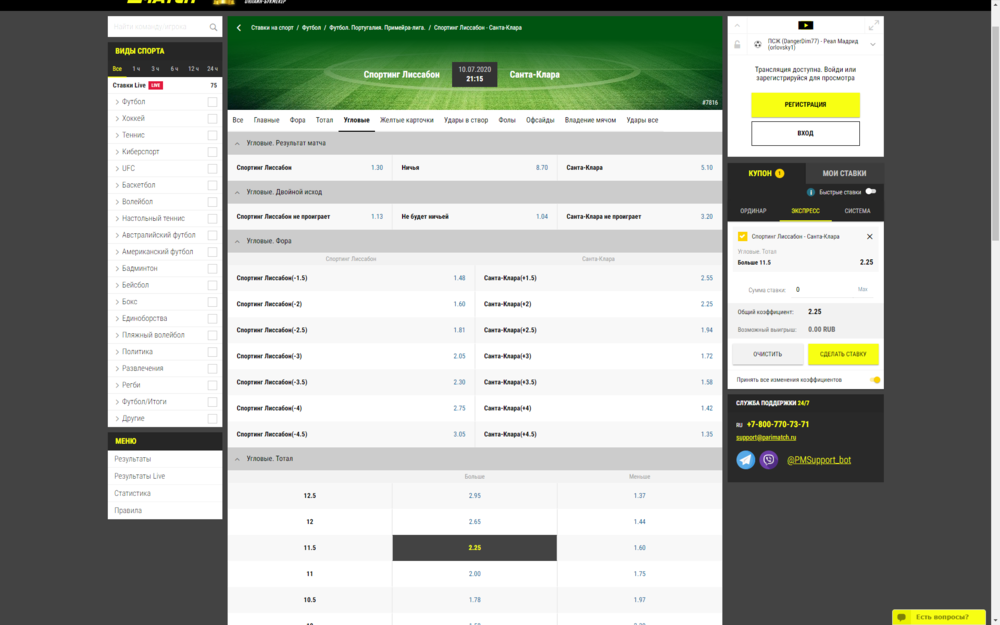Tick the Баскетбол checkbox
Image resolution: width=1000 pixels, height=625 pixels.
(x=212, y=185)
